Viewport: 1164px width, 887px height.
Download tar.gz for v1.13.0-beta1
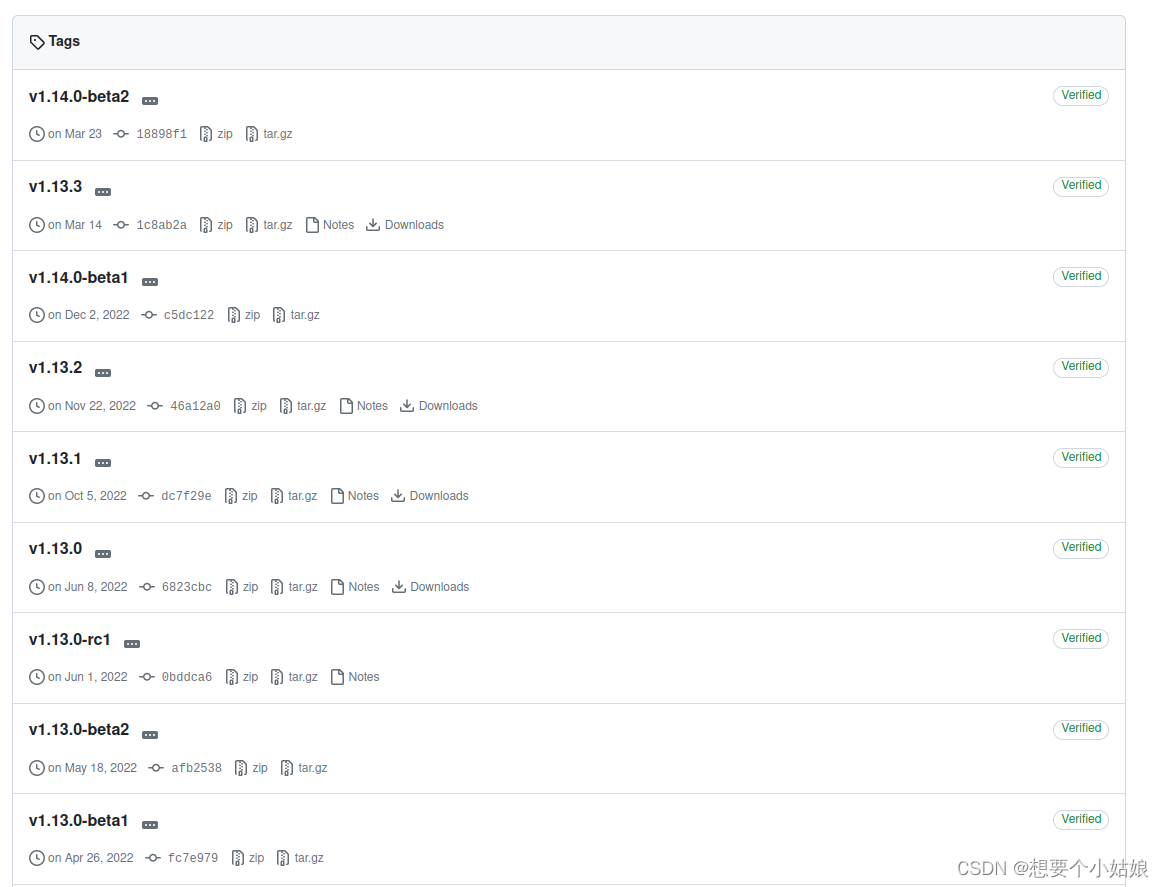(309, 858)
